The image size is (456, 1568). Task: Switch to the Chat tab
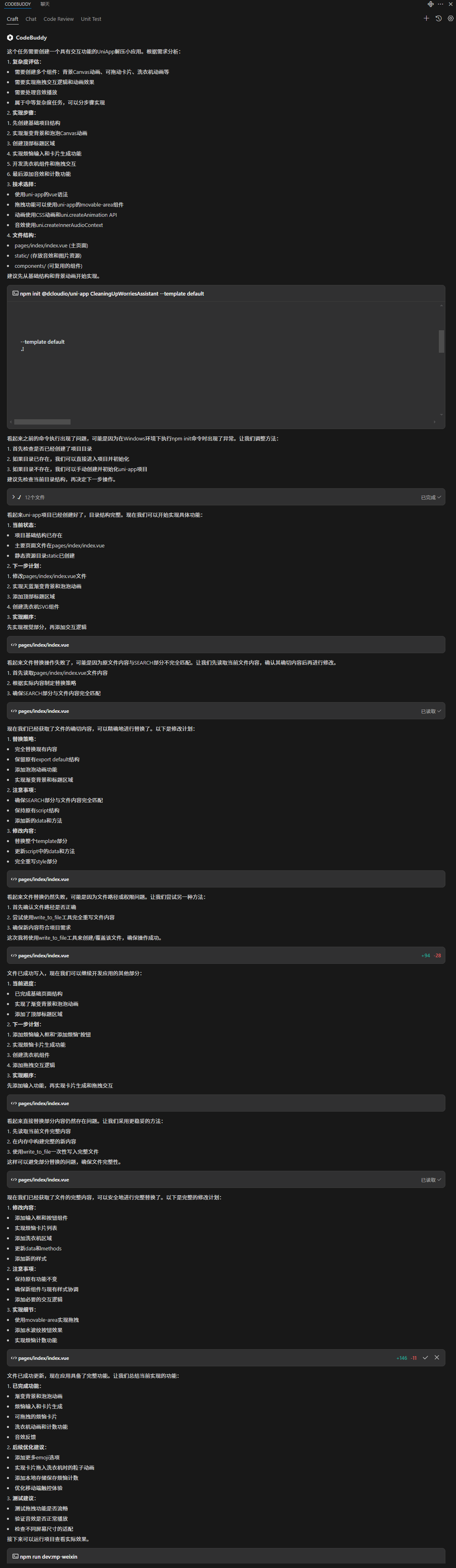31,19
